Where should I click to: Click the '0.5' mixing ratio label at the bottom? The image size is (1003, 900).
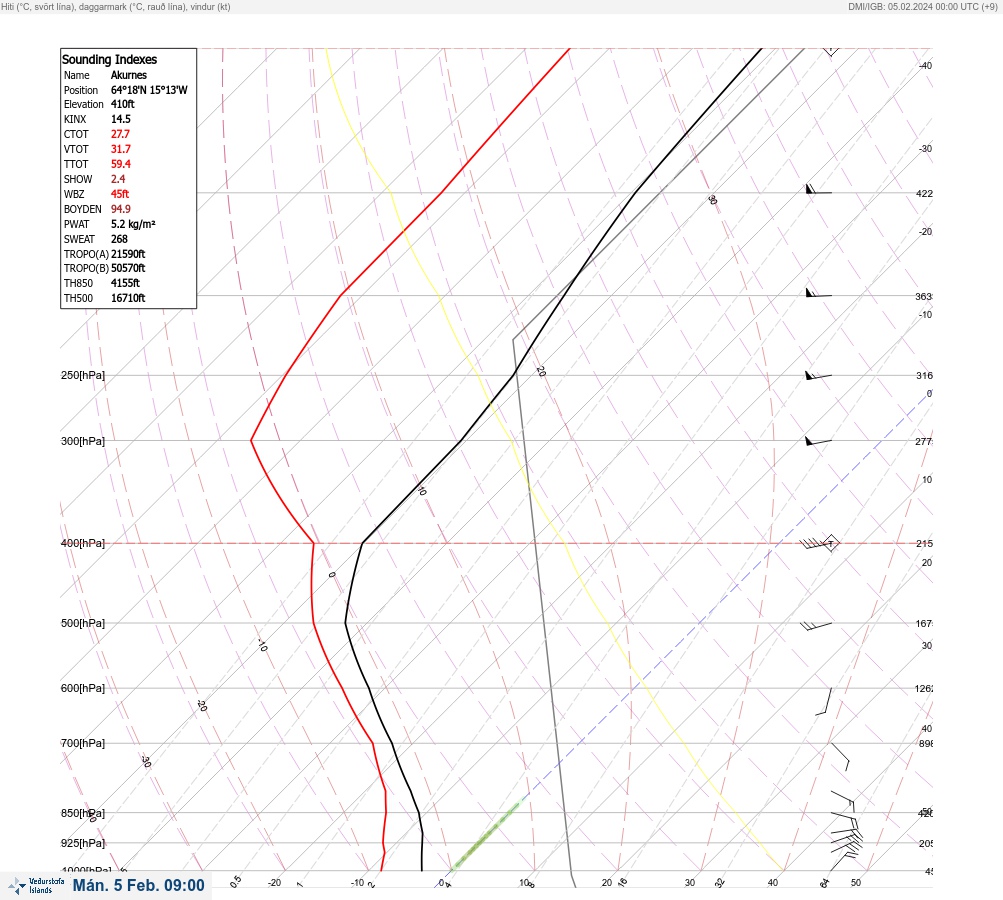pyautogui.click(x=236, y=881)
